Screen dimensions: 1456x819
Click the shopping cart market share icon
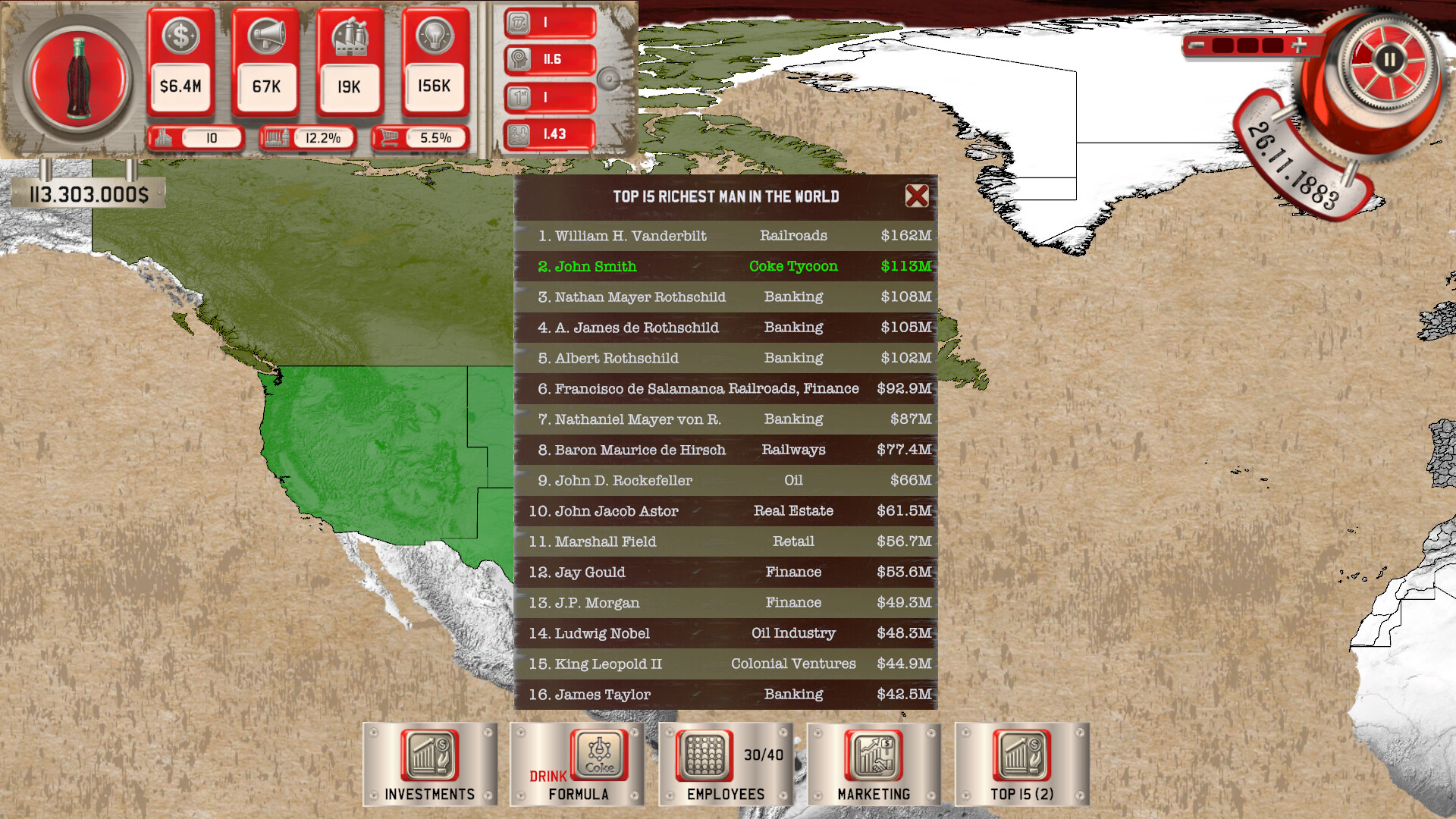click(388, 137)
